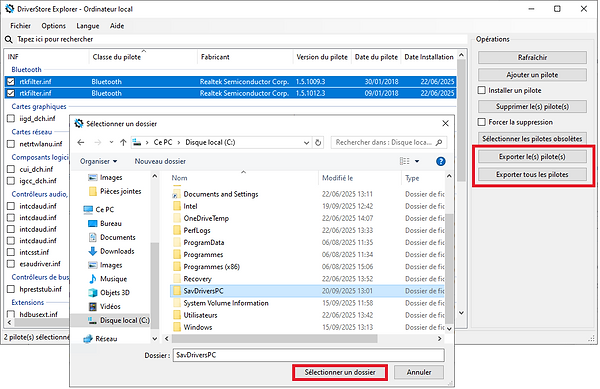Viewport: 600px width, 389px height.
Task: Open the Fichier menu
Action: 20,26
